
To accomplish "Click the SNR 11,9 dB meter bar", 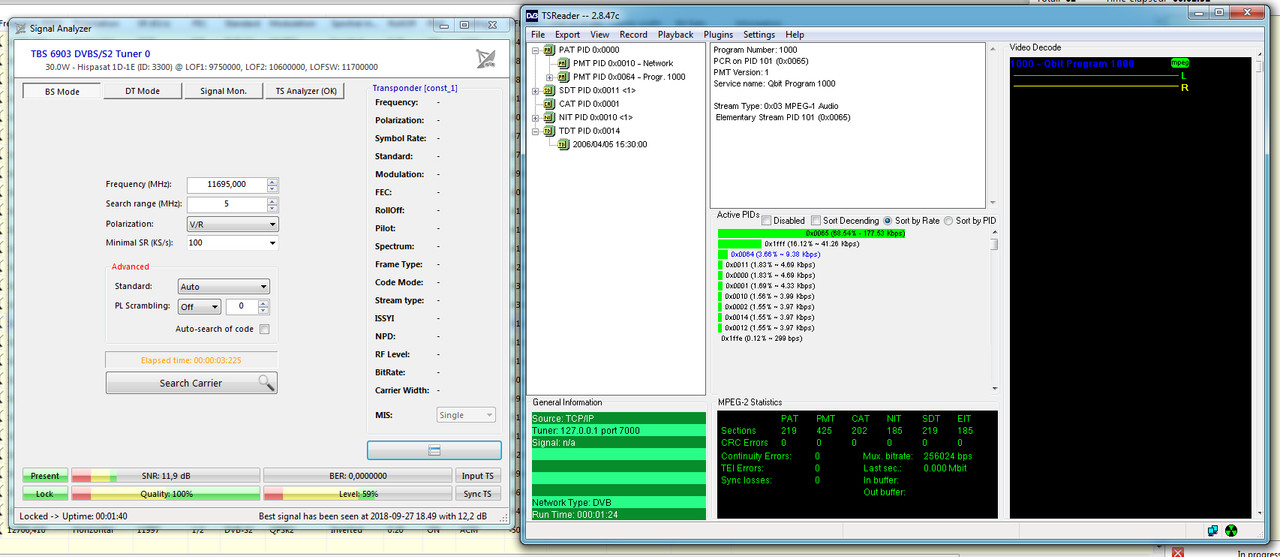I will (164, 476).
